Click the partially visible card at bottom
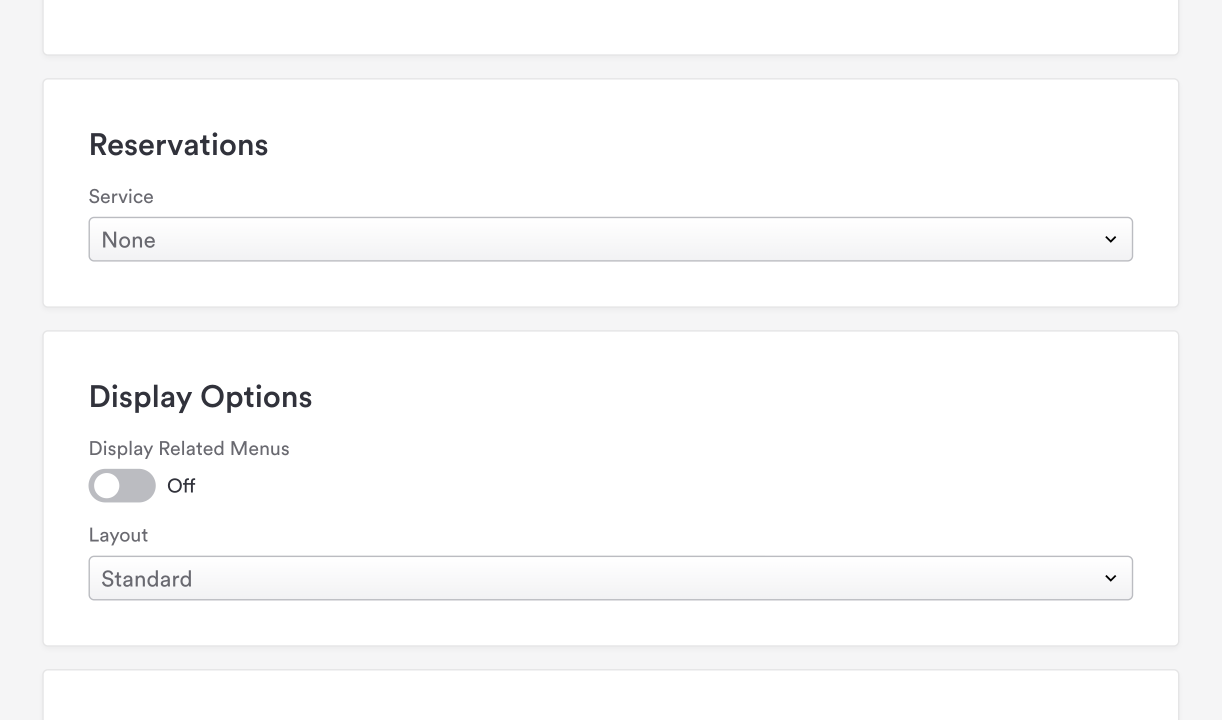Image resolution: width=1222 pixels, height=720 pixels. click(x=610, y=698)
